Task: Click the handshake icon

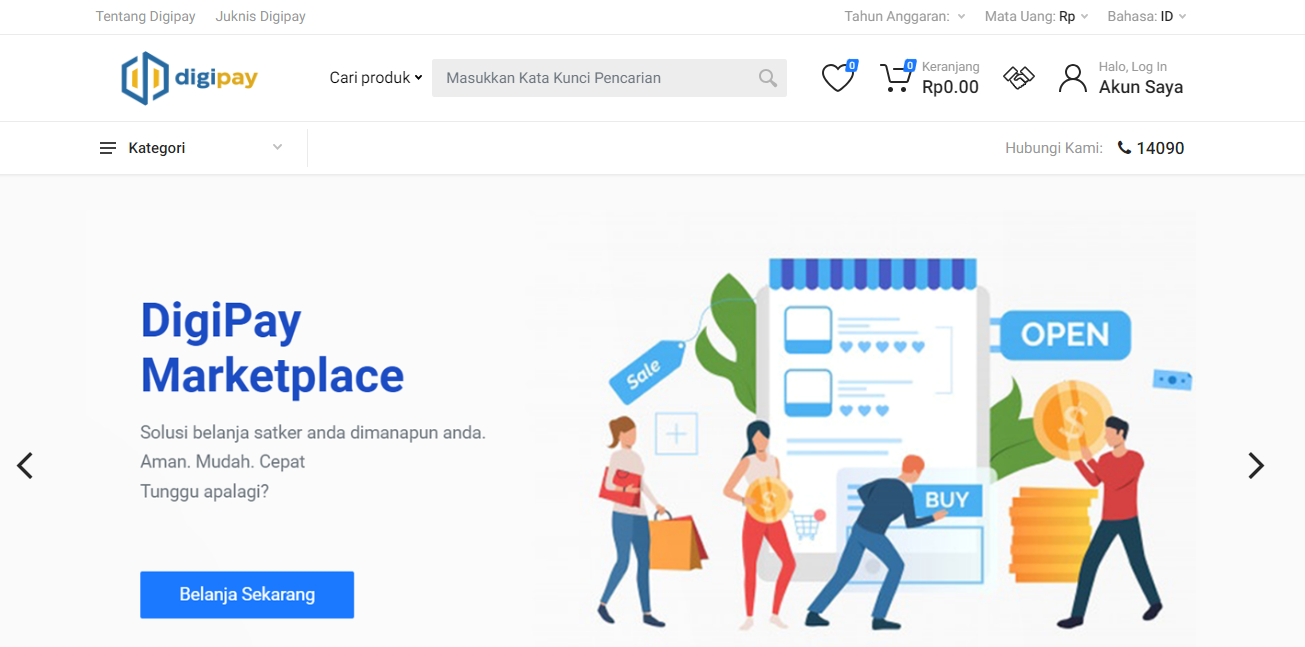Action: (x=1018, y=78)
